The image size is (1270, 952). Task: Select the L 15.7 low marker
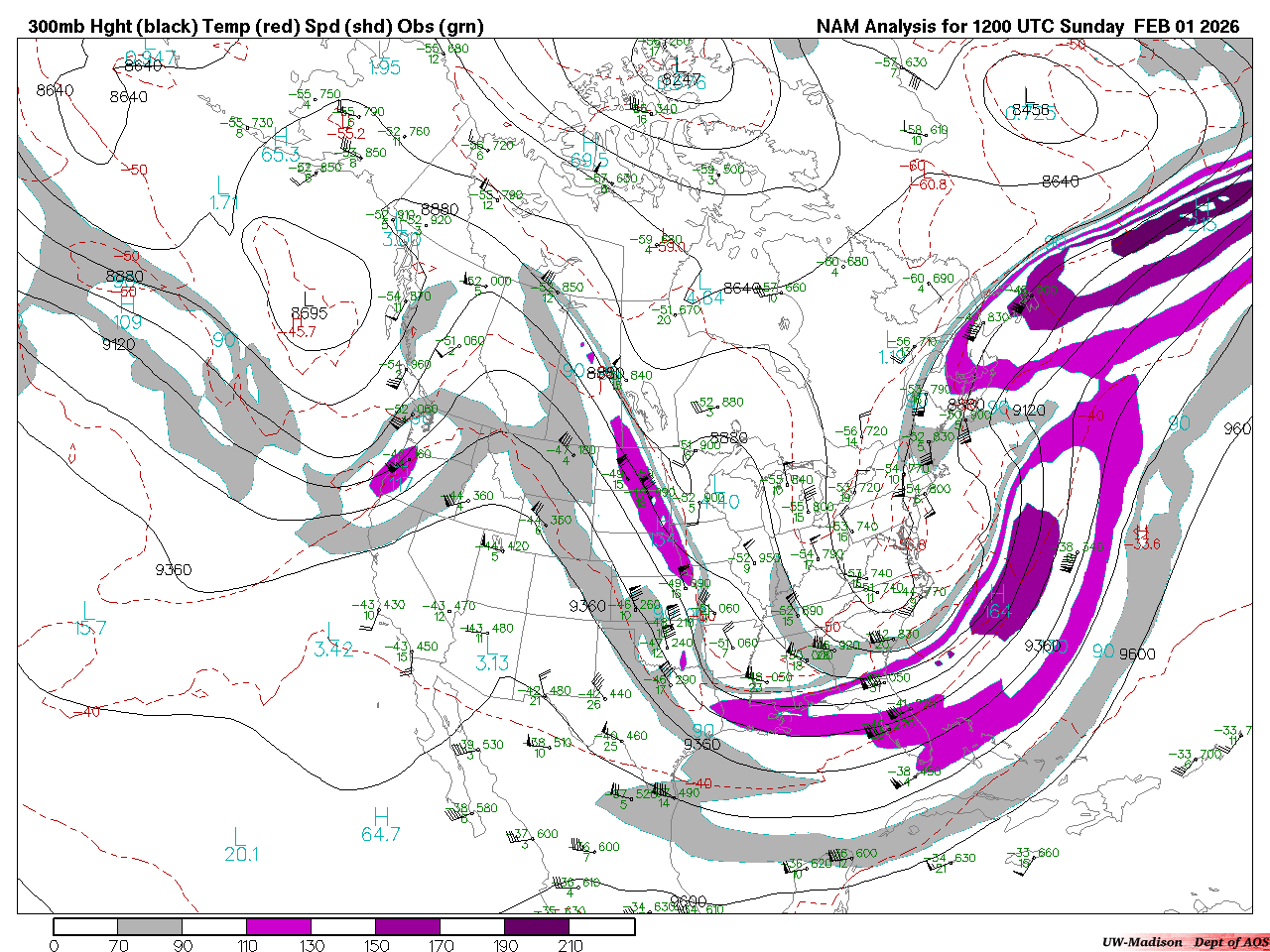coord(89,619)
